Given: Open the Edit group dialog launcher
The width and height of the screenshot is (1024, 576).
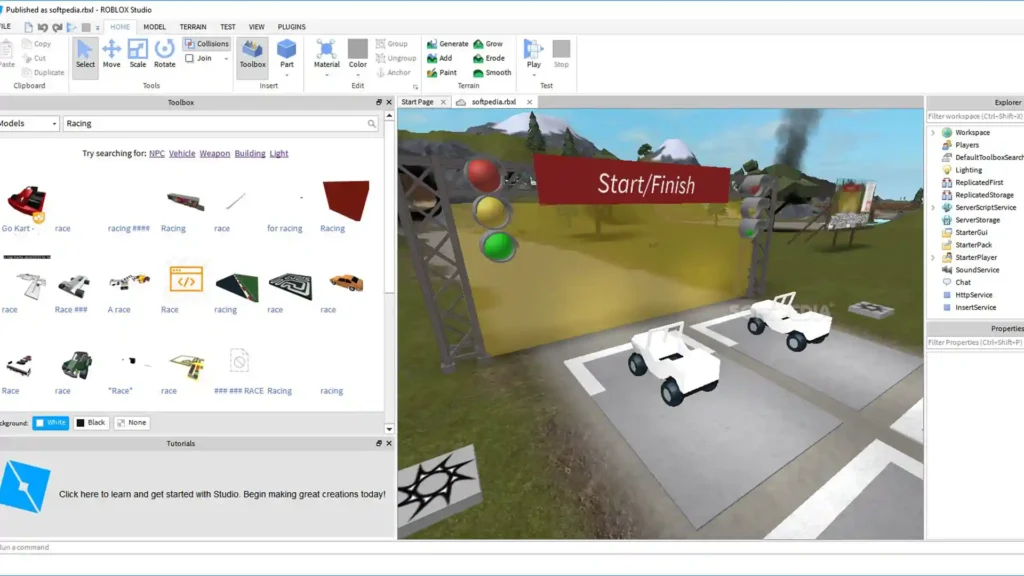Looking at the screenshot, I should [415, 87].
